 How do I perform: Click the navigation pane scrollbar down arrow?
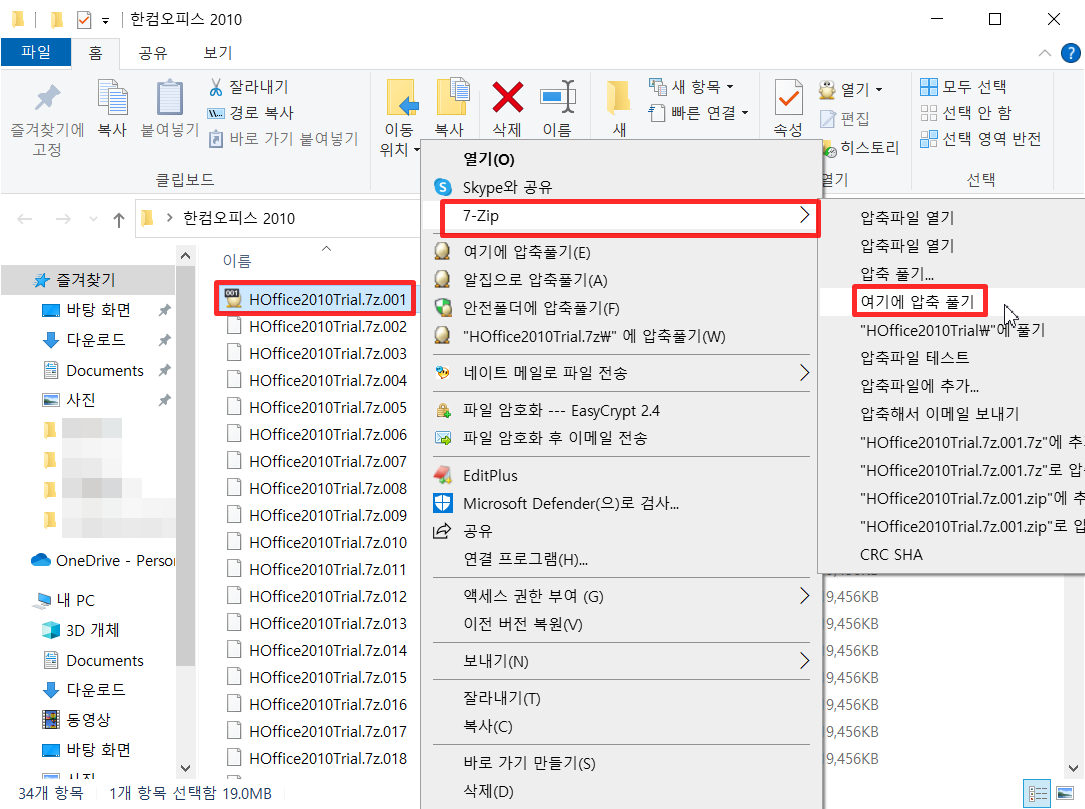click(185, 768)
